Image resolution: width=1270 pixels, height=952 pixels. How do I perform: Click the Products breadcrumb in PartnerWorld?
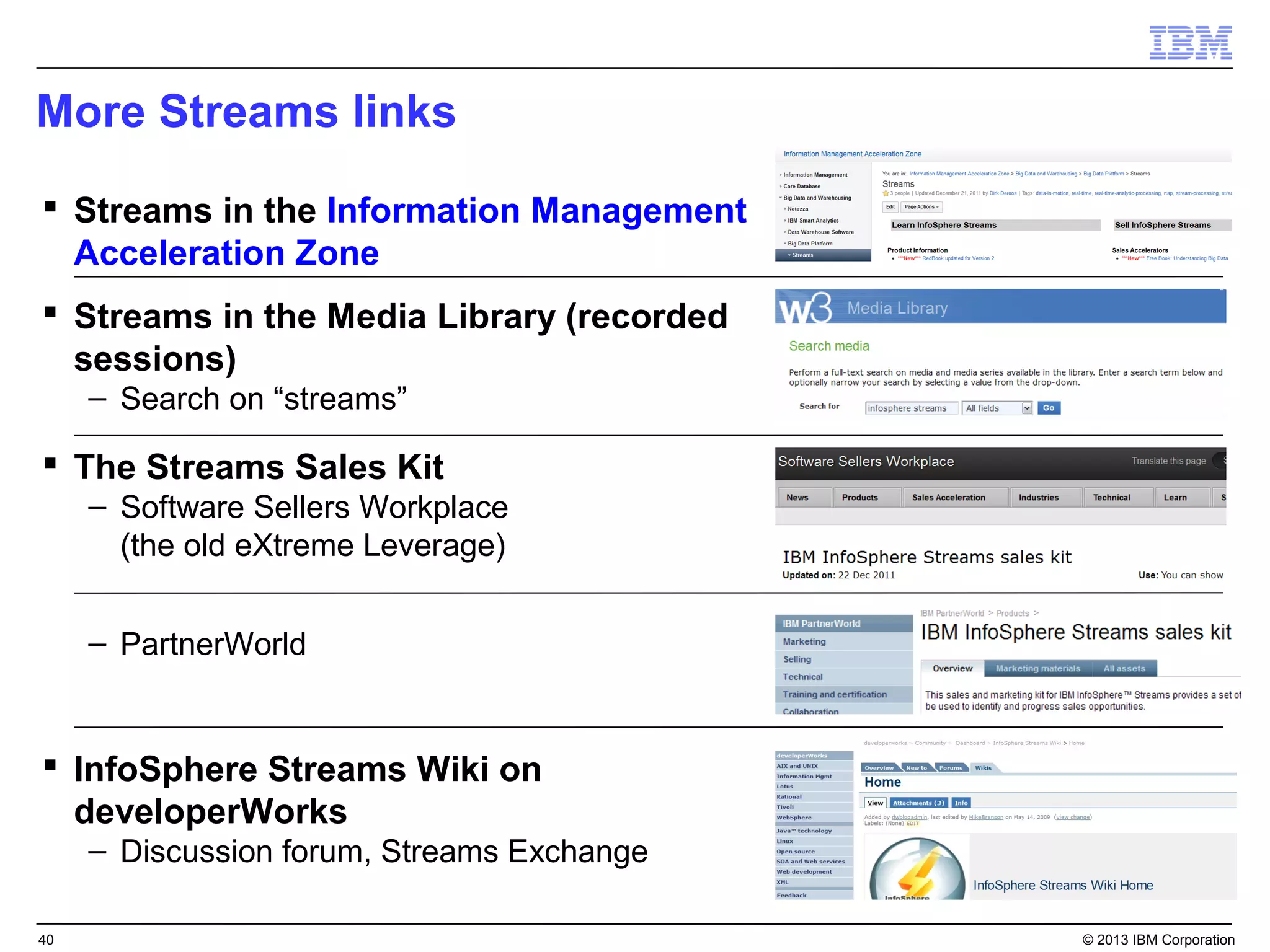pyautogui.click(x=1013, y=613)
